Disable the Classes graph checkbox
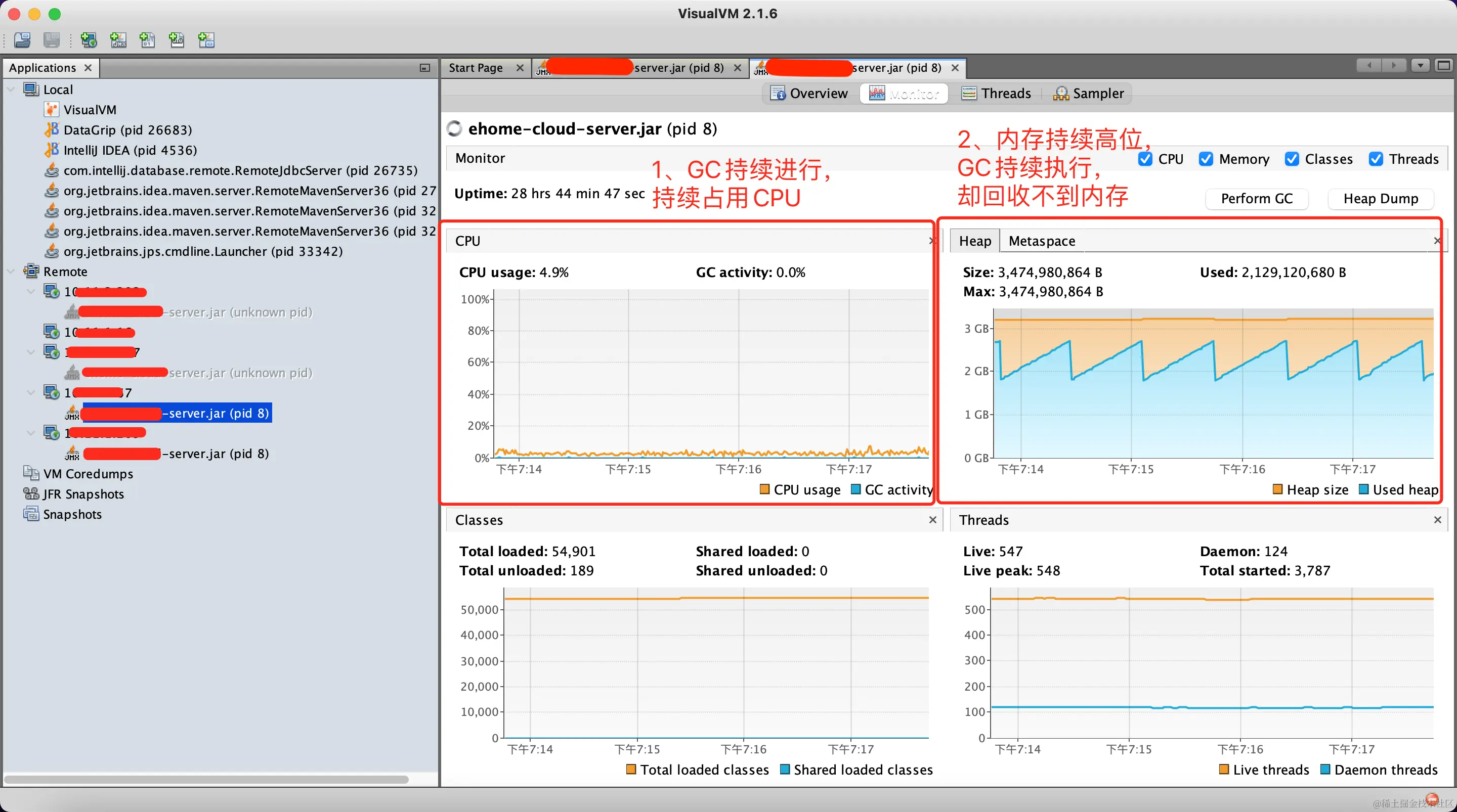The width and height of the screenshot is (1457, 812). click(x=1292, y=159)
